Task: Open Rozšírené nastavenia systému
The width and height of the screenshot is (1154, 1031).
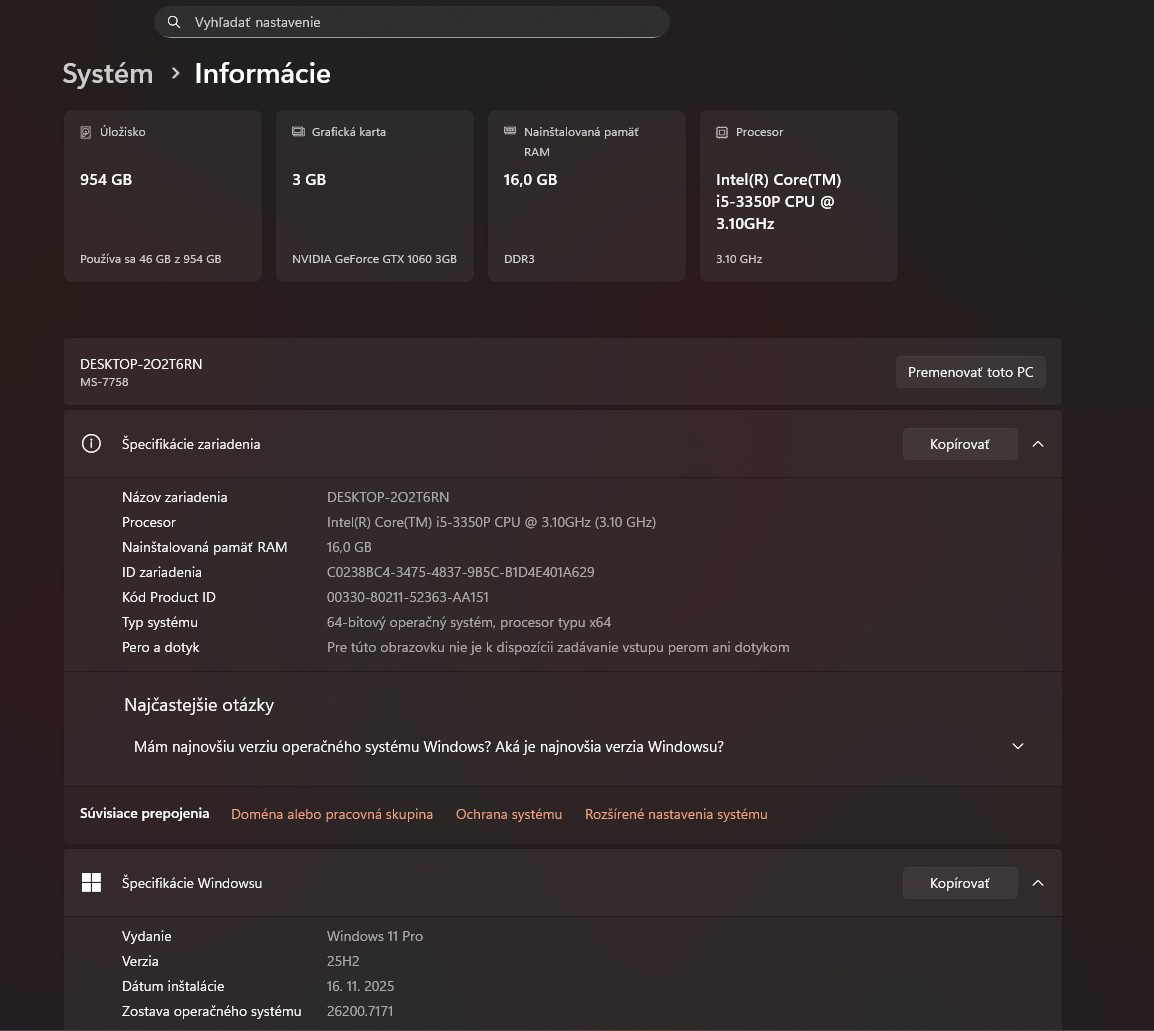Action: 676,814
